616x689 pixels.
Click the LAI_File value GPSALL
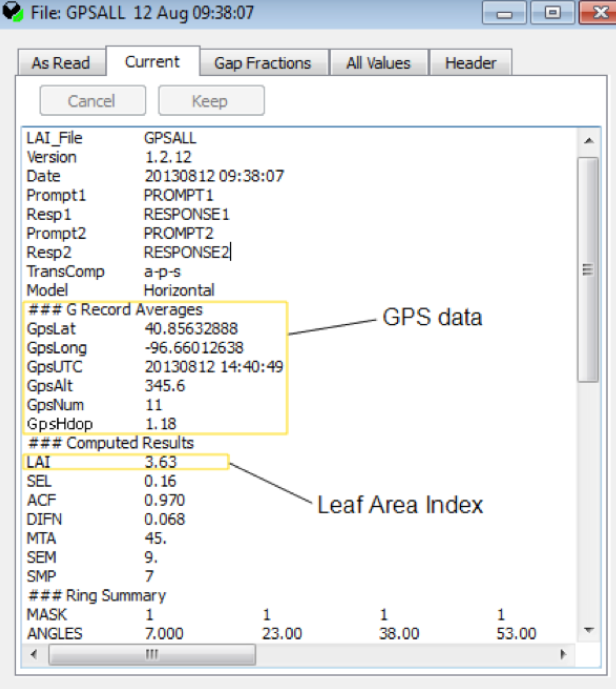(170, 138)
